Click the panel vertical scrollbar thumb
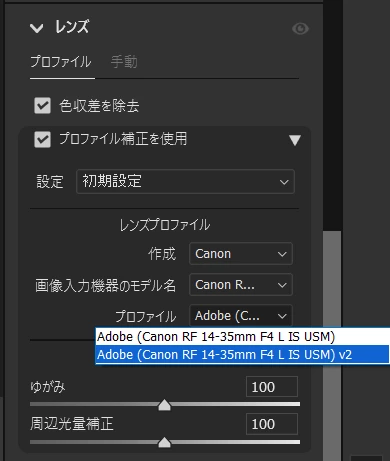390x461 pixels. (x=332, y=346)
